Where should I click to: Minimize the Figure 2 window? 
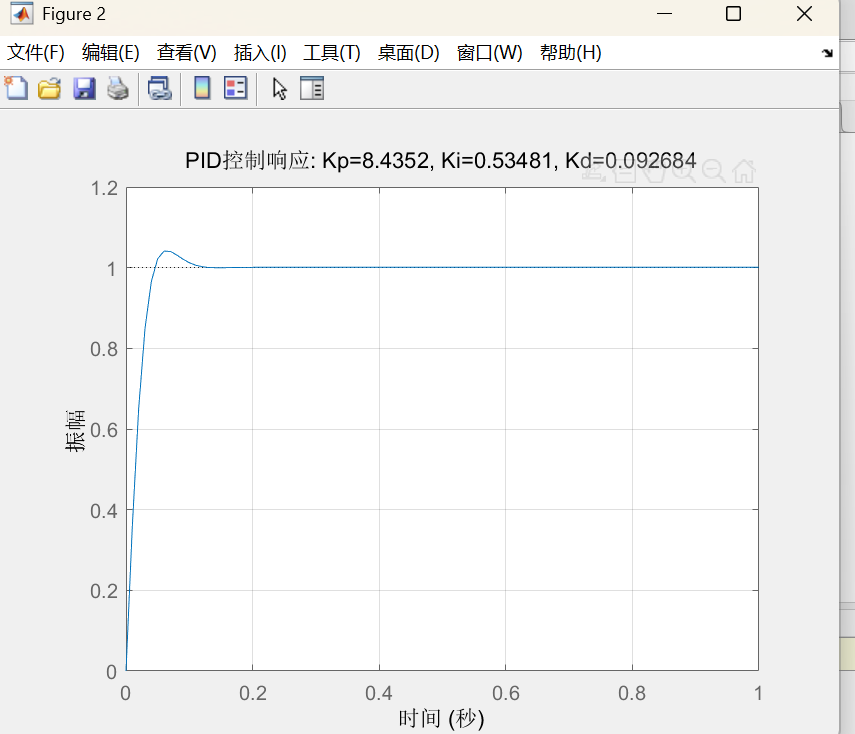(x=664, y=14)
